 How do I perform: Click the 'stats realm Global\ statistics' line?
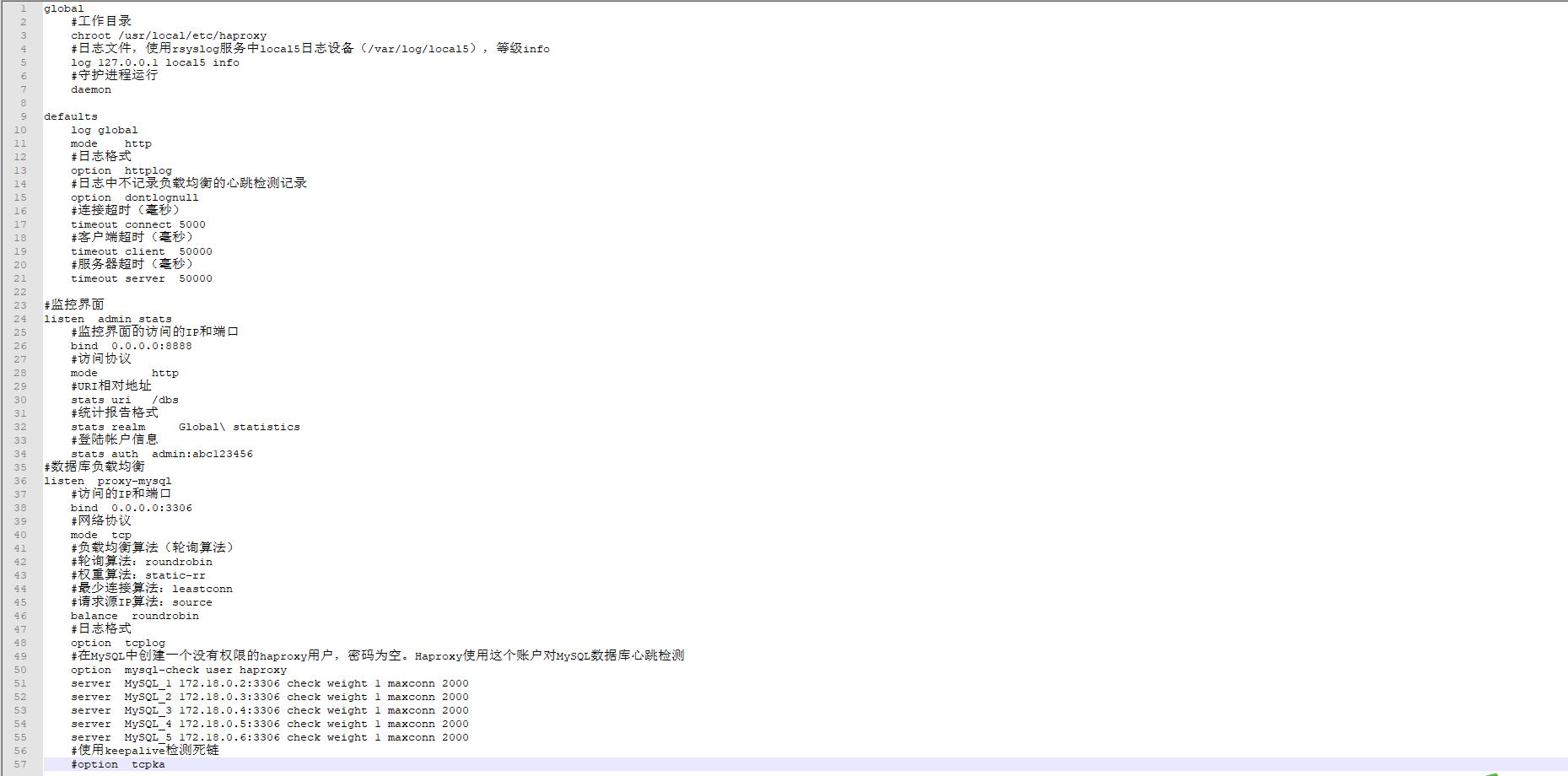click(186, 427)
